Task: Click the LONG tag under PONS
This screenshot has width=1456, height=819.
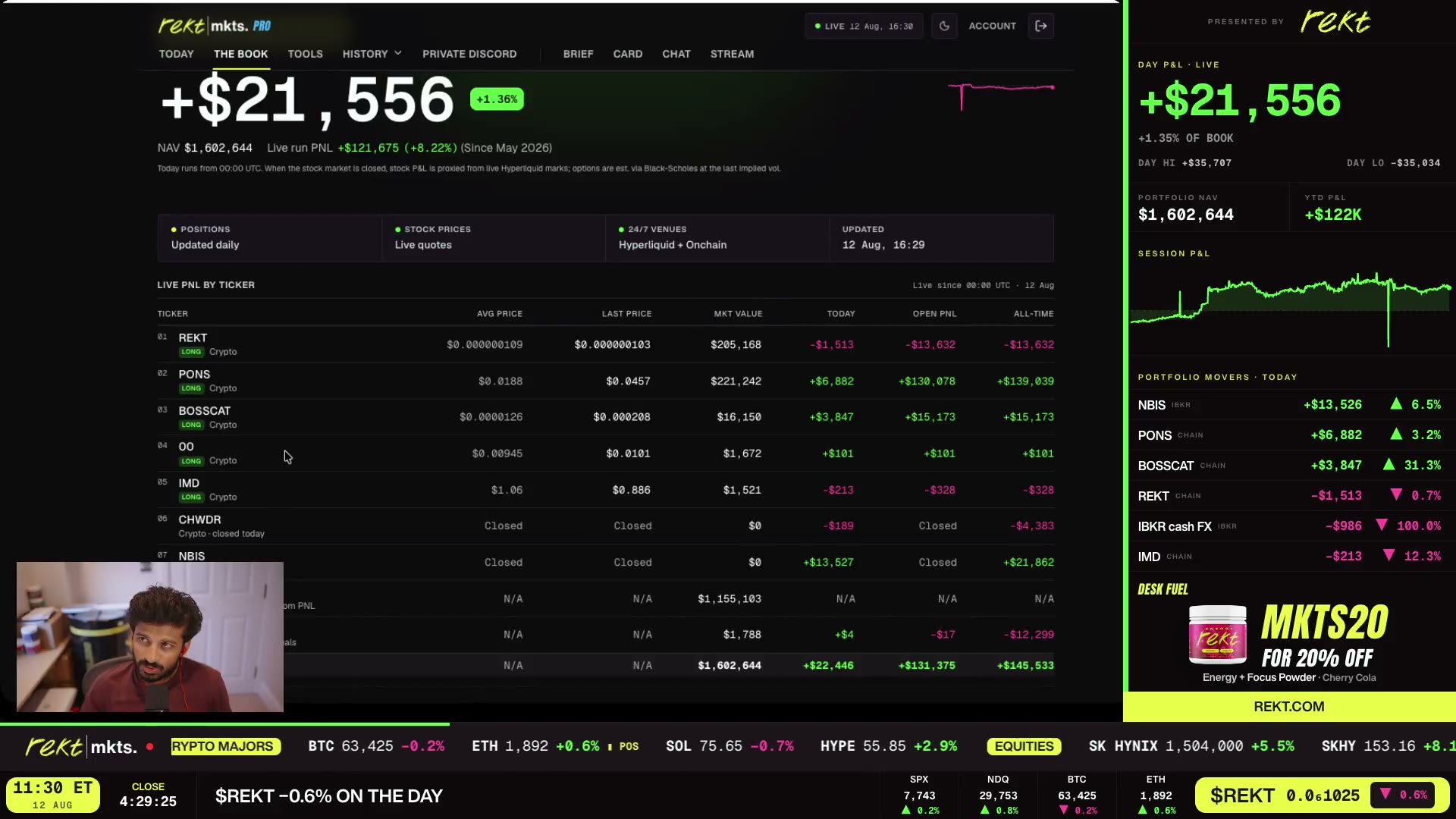Action: click(191, 388)
